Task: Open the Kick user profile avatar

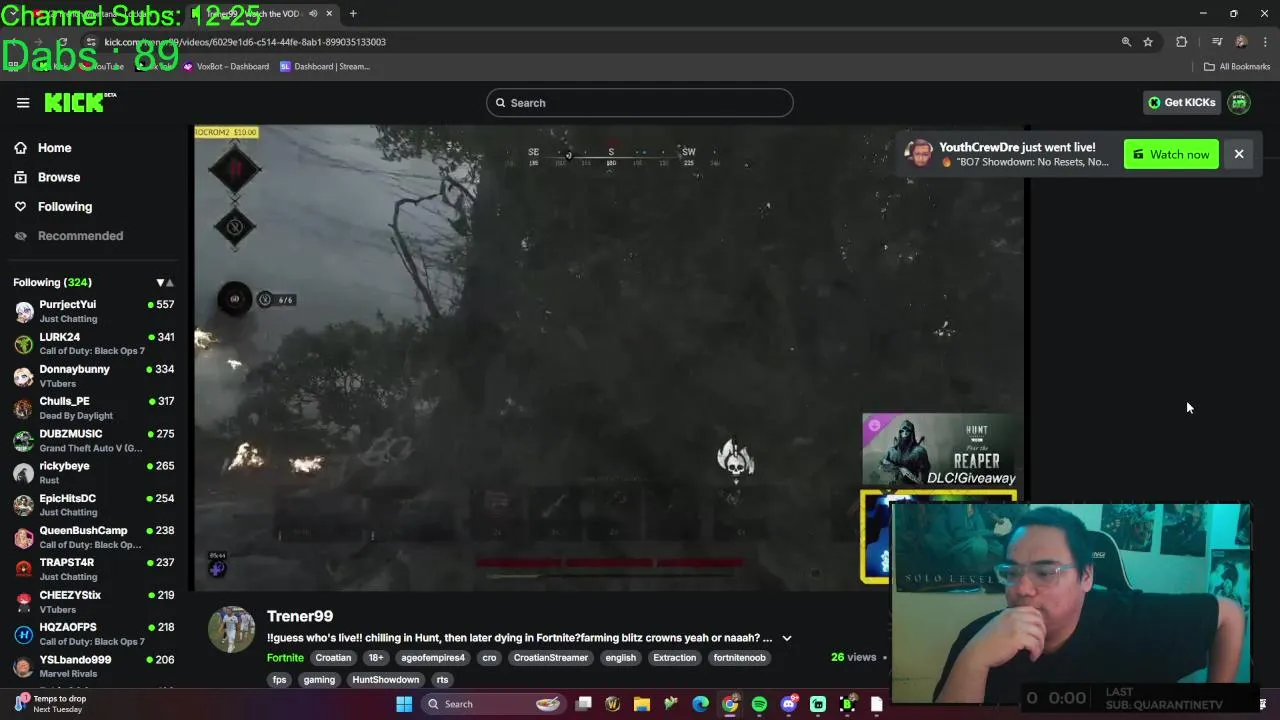Action: (1239, 102)
